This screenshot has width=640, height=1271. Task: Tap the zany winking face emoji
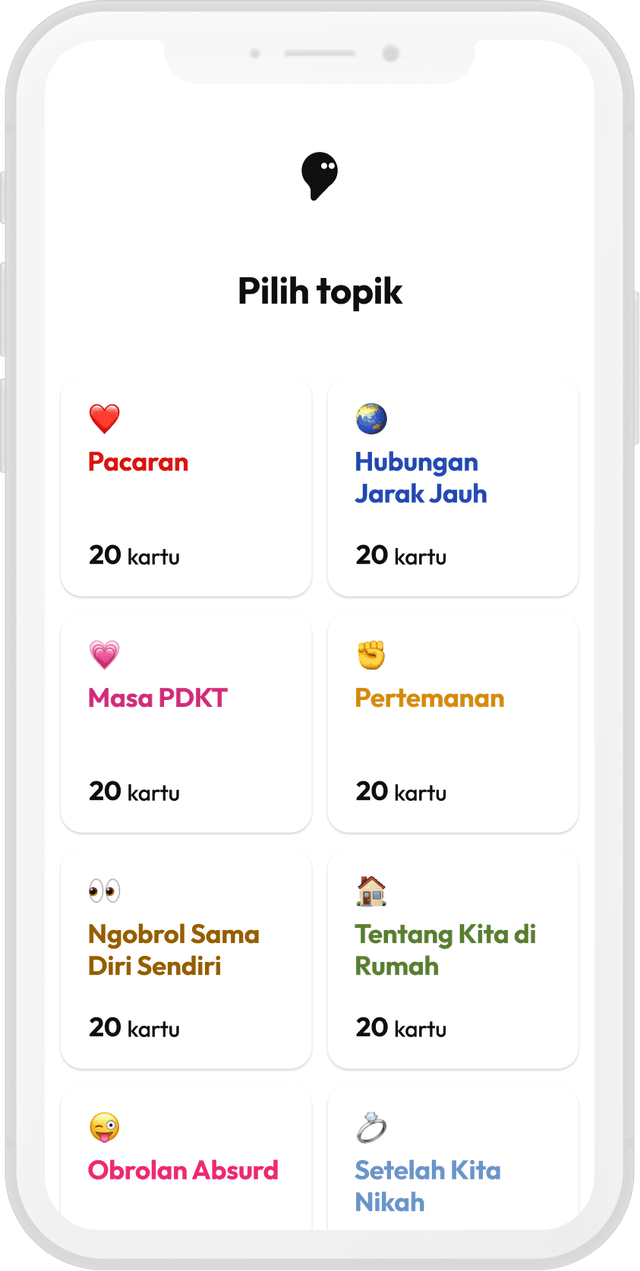point(104,1127)
